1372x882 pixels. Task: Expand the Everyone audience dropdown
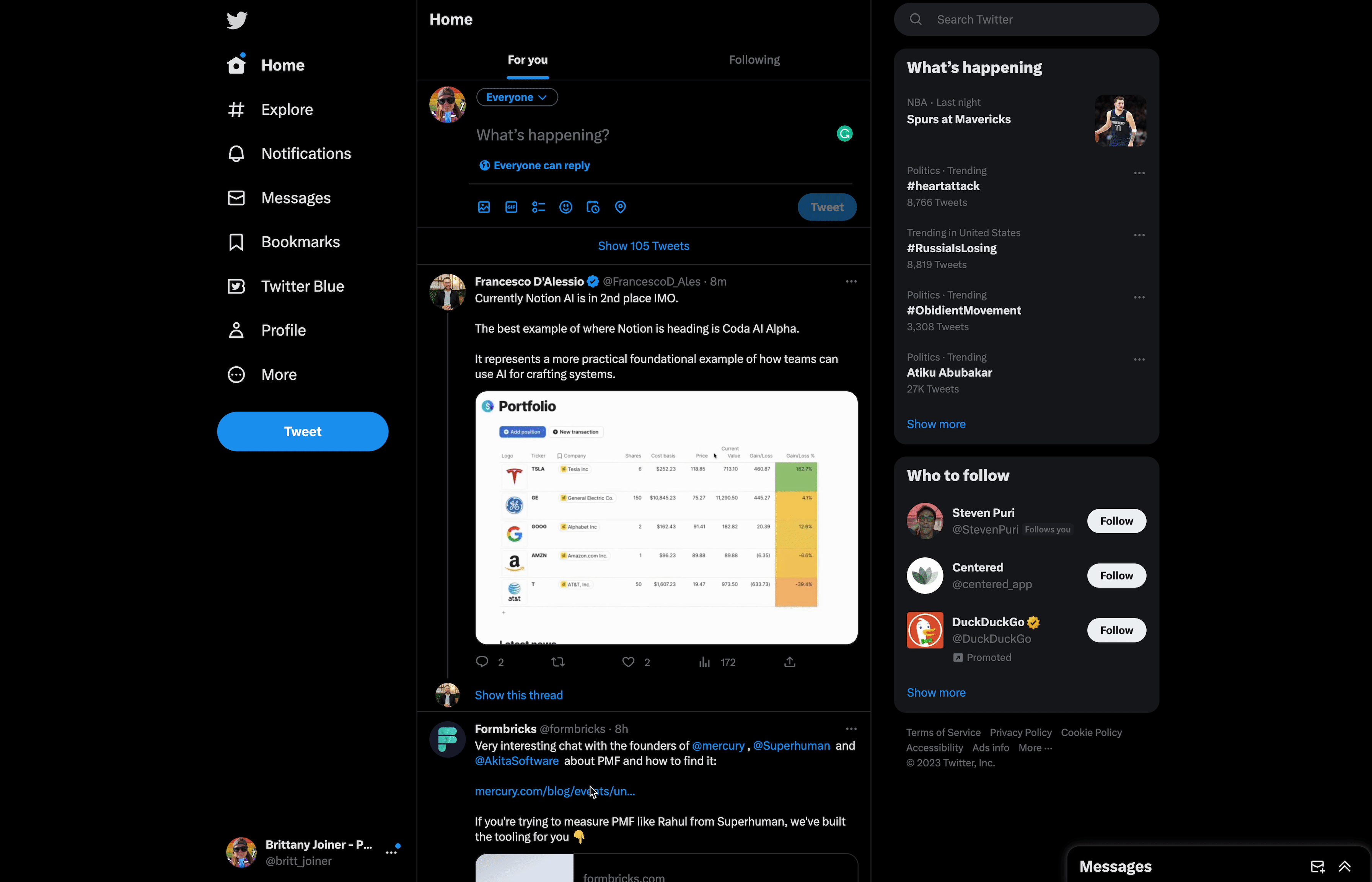tap(516, 97)
